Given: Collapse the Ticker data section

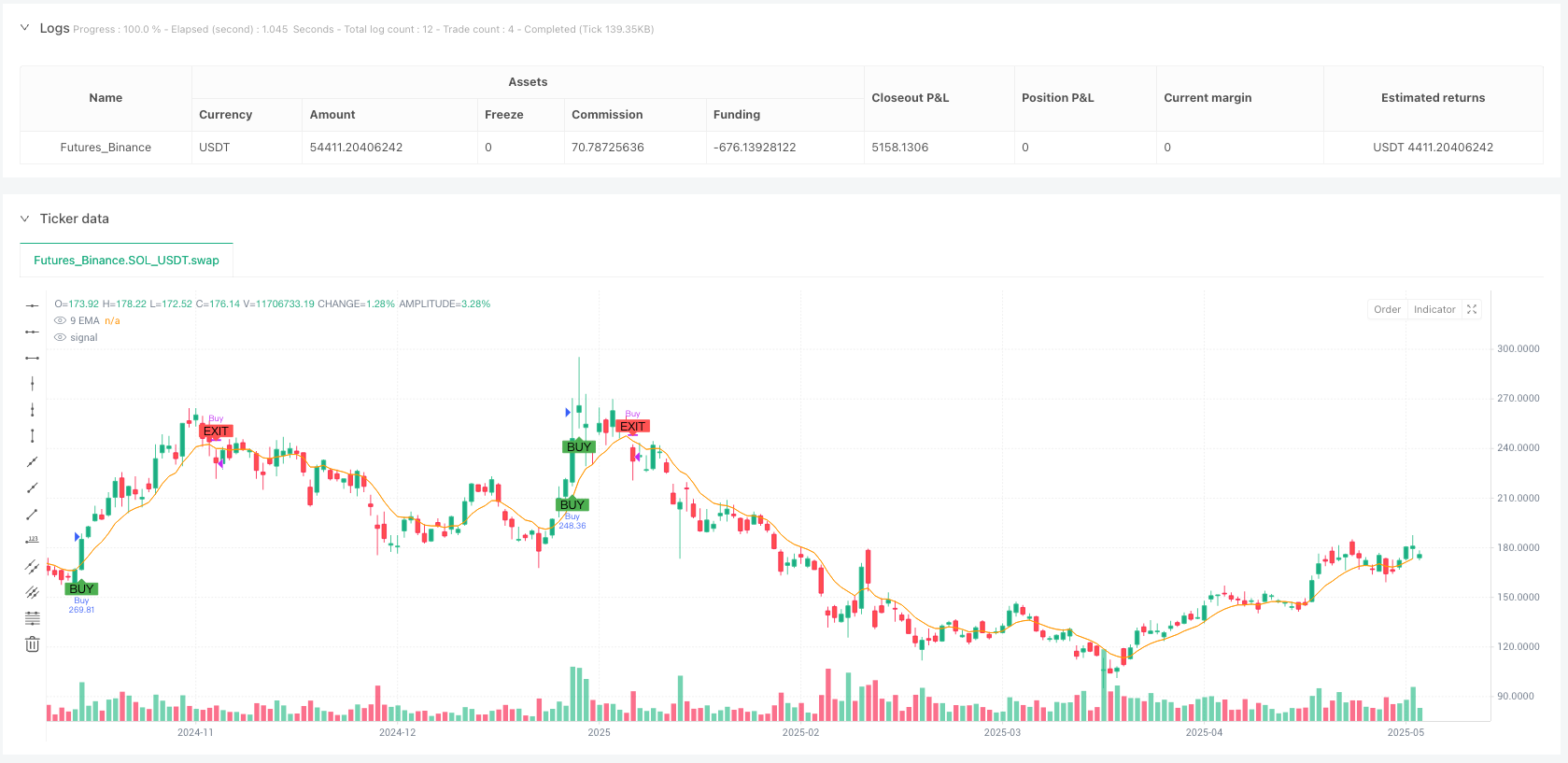Looking at the screenshot, I should [x=24, y=219].
